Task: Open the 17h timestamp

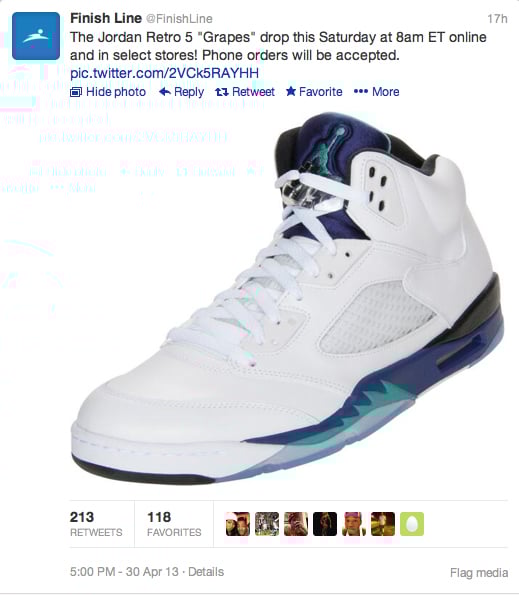Action: (x=497, y=19)
